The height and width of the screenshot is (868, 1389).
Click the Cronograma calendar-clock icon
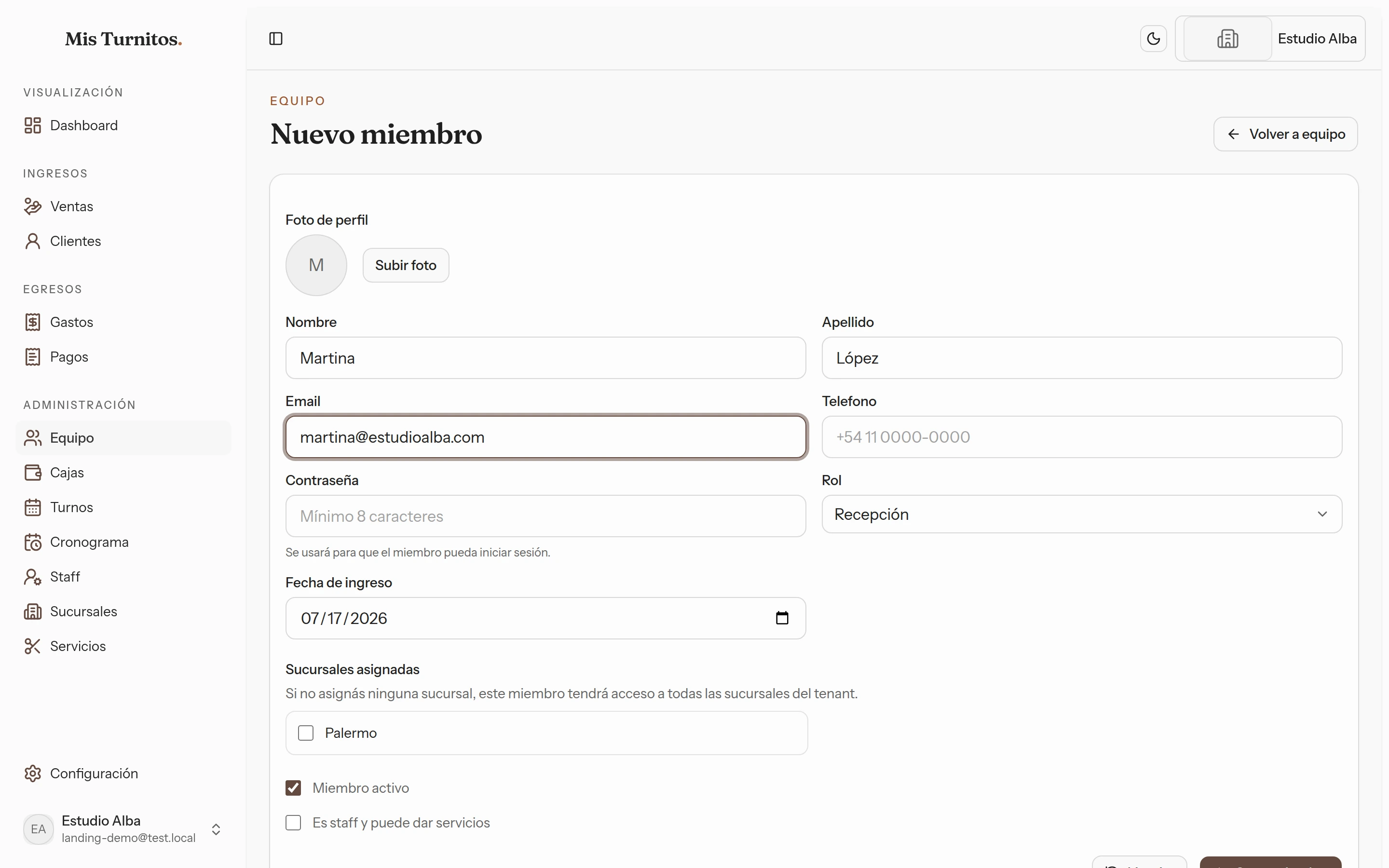click(x=33, y=542)
